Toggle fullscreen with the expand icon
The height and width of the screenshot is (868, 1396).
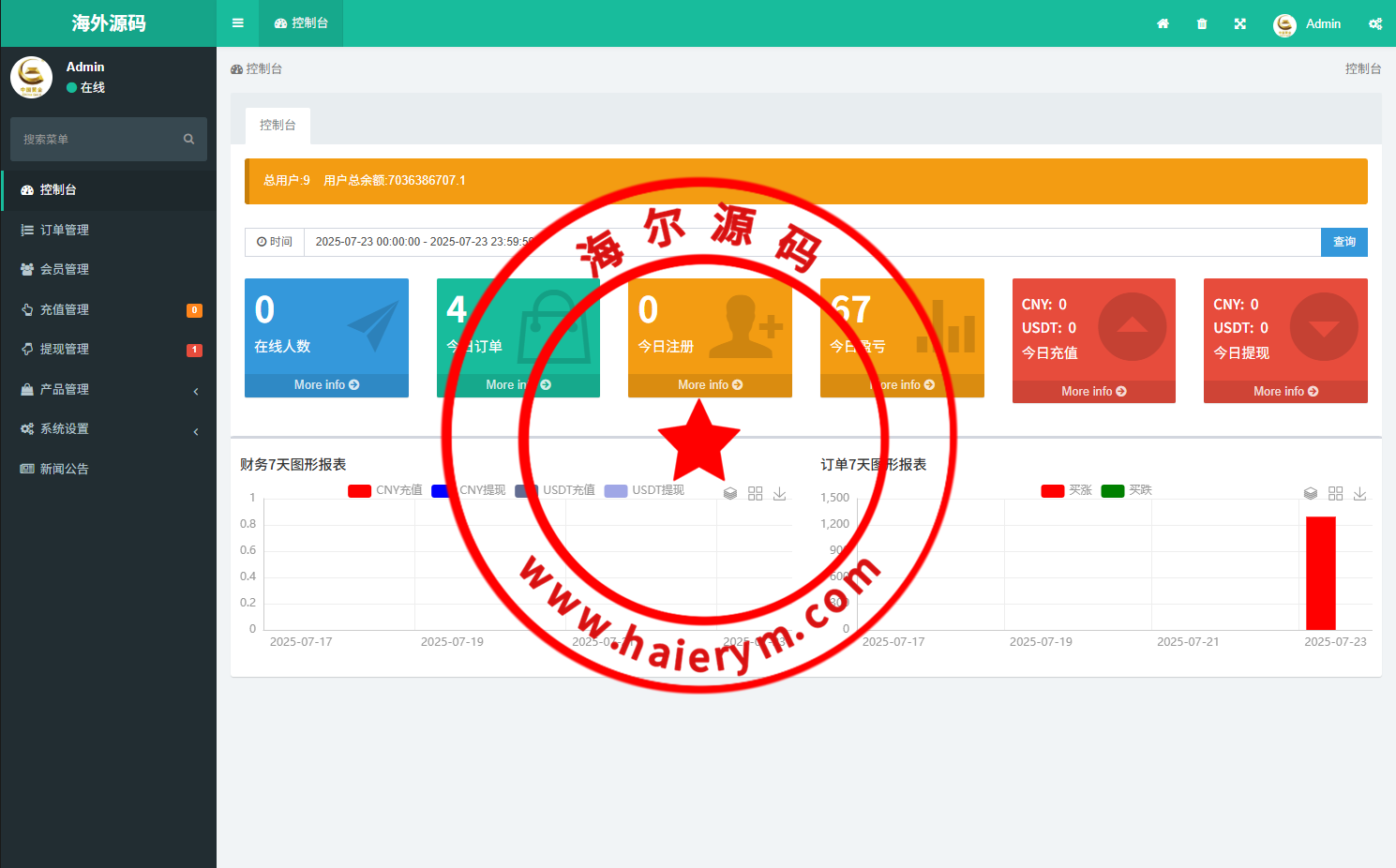[x=1240, y=23]
